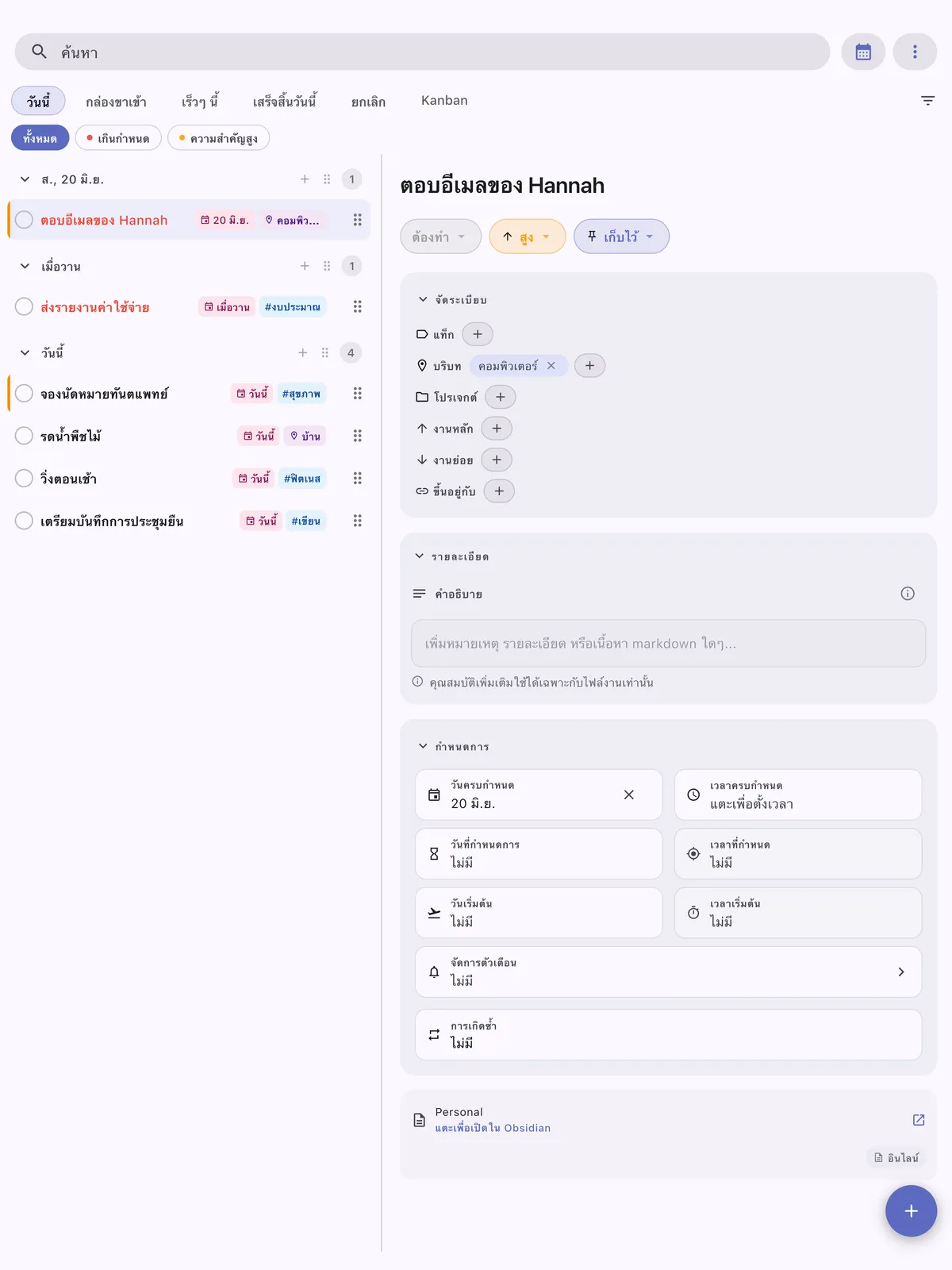Click the description info icon
This screenshot has width=952, height=1270.
pyautogui.click(x=908, y=594)
